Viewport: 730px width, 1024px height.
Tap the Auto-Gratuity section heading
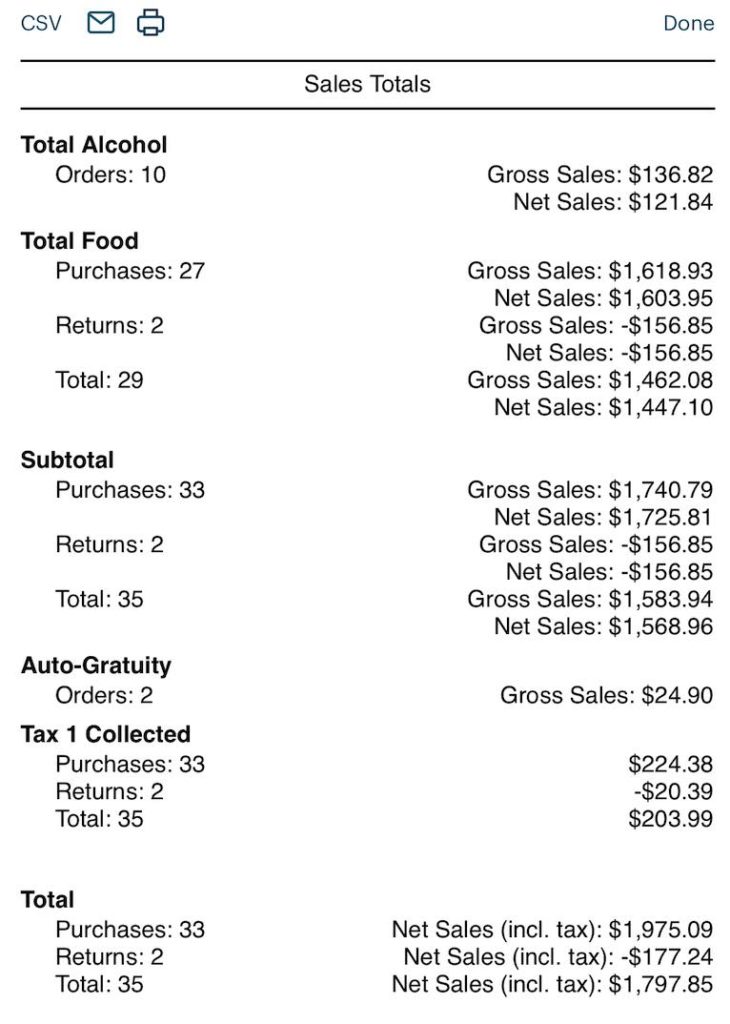[97, 665]
